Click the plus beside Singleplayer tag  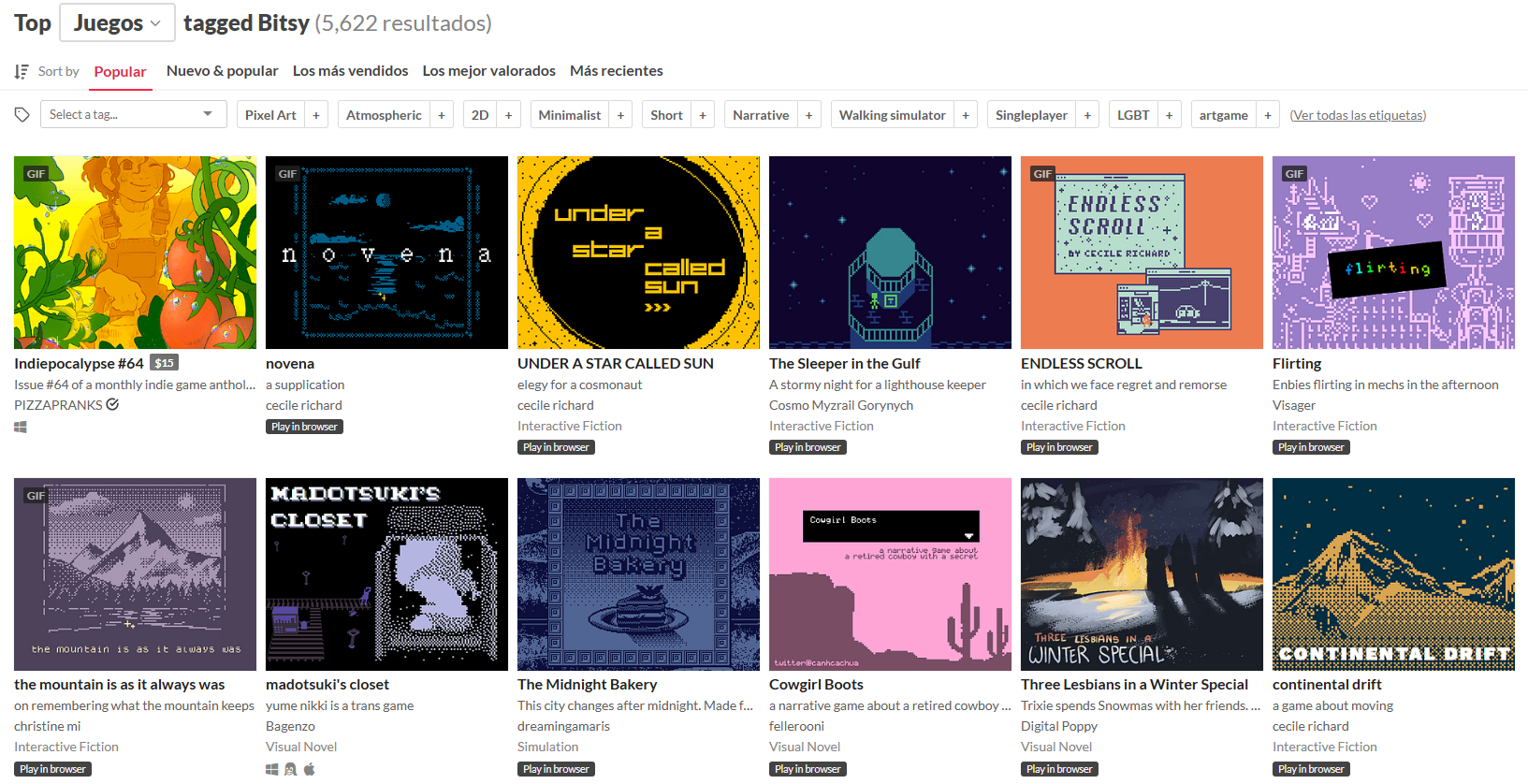coord(1087,115)
